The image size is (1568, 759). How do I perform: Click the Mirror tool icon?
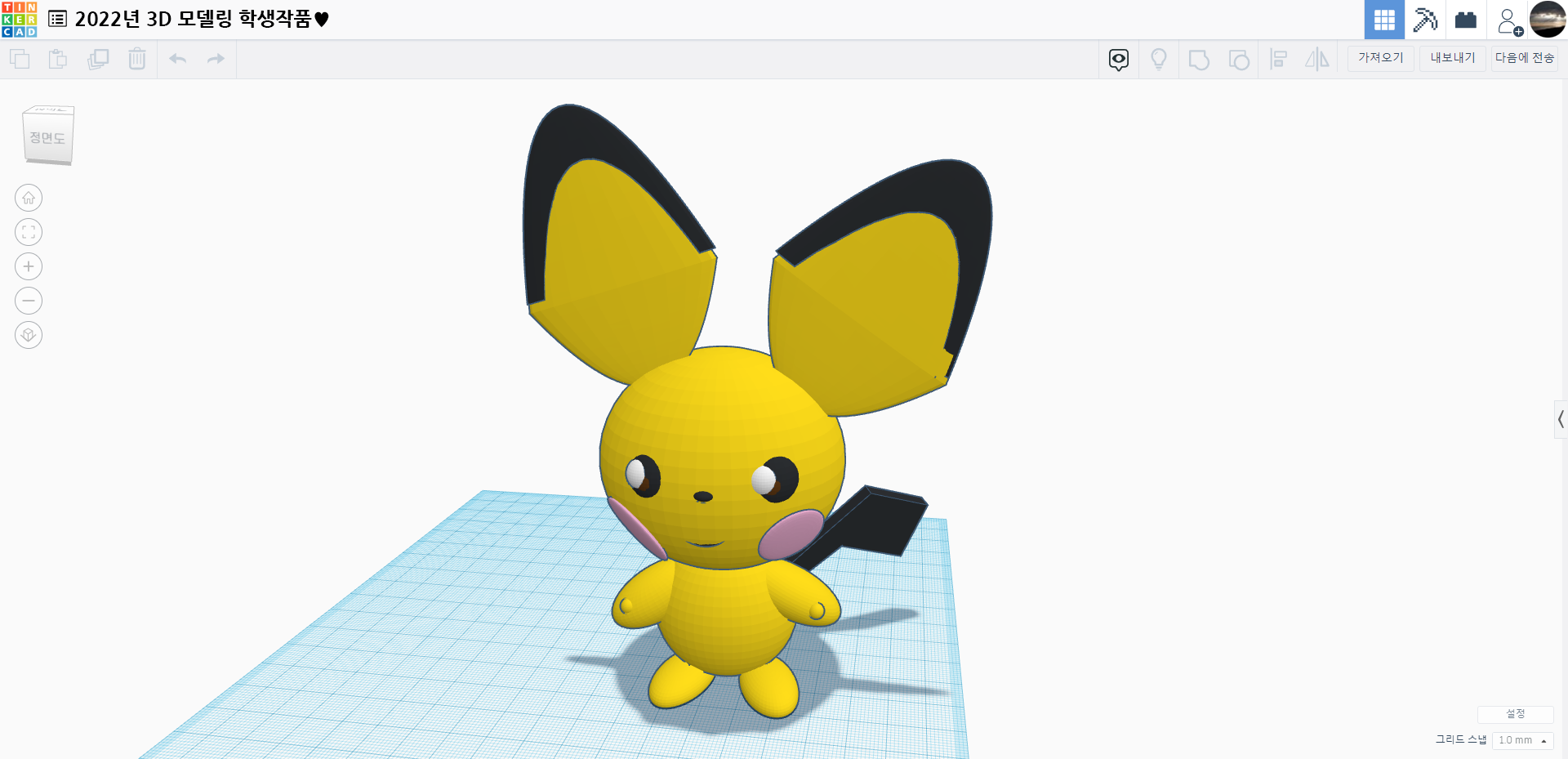[x=1317, y=59]
